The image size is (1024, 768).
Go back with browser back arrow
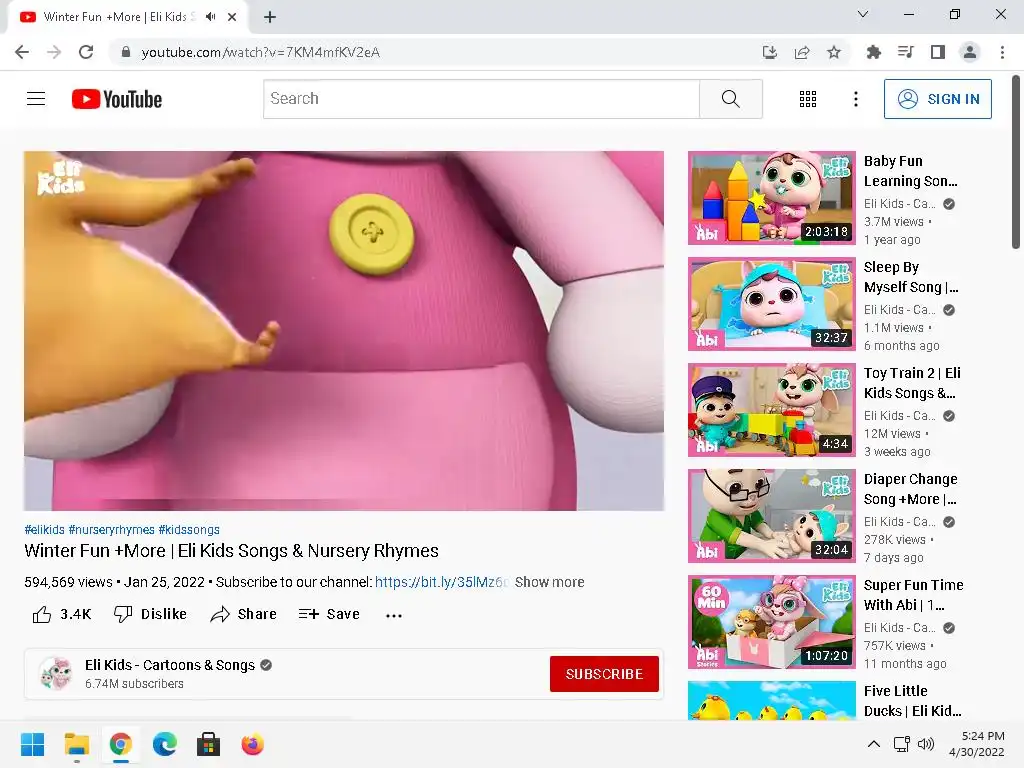22,52
